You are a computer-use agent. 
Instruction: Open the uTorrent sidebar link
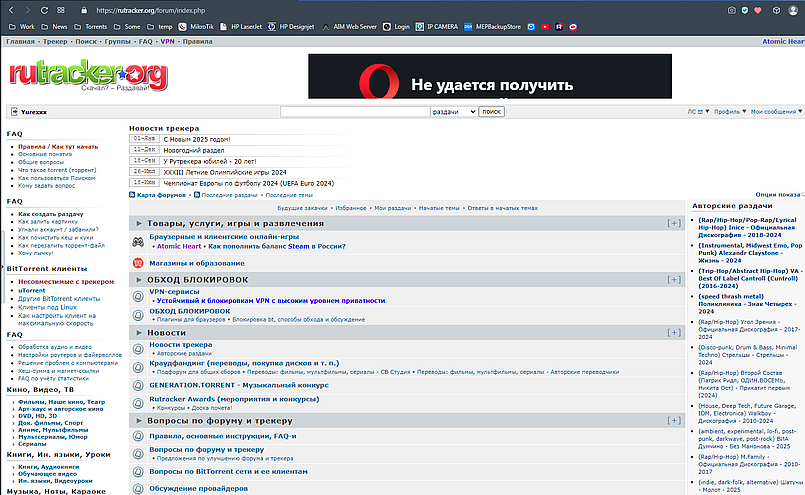(x=32, y=290)
